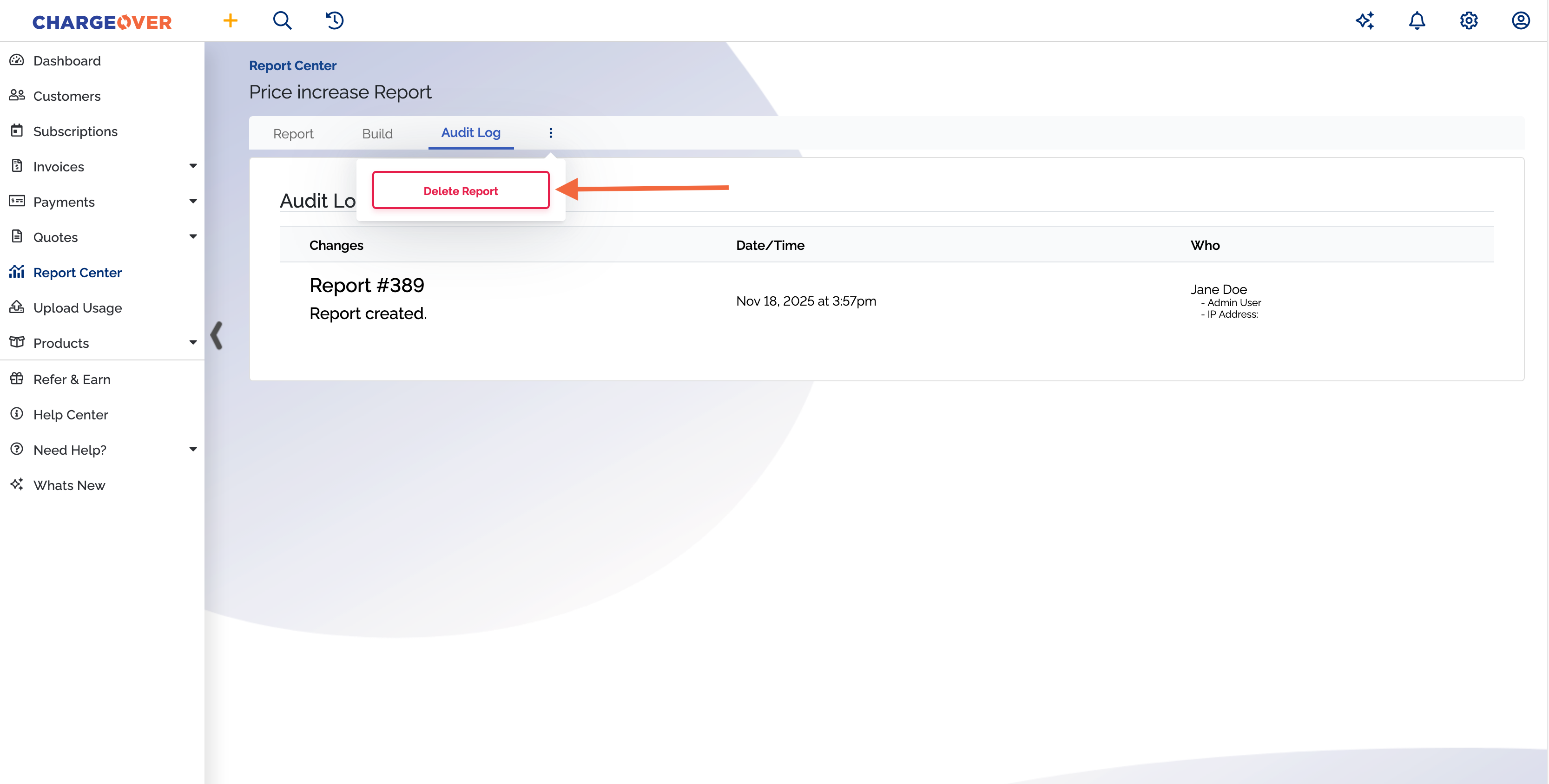The height and width of the screenshot is (784, 1549).
Task: Open the user account profile icon
Action: [1520, 21]
